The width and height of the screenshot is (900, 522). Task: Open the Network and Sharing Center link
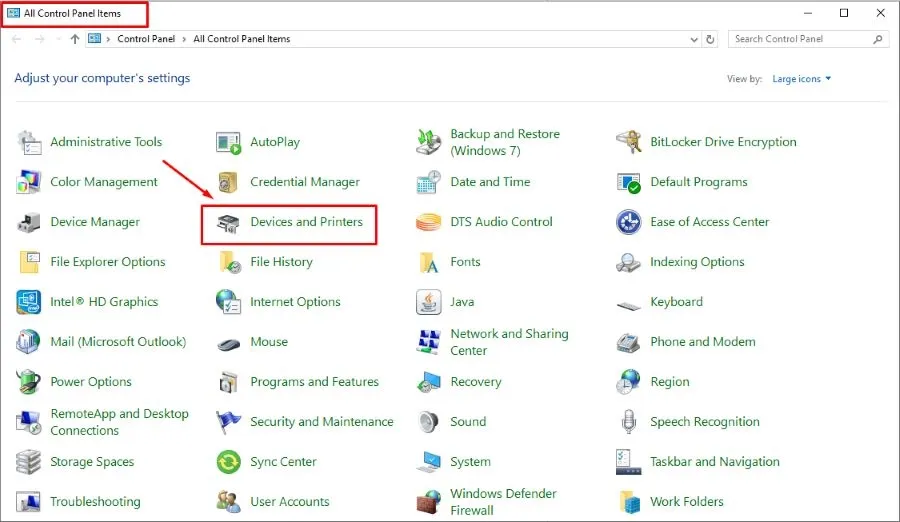tap(509, 342)
